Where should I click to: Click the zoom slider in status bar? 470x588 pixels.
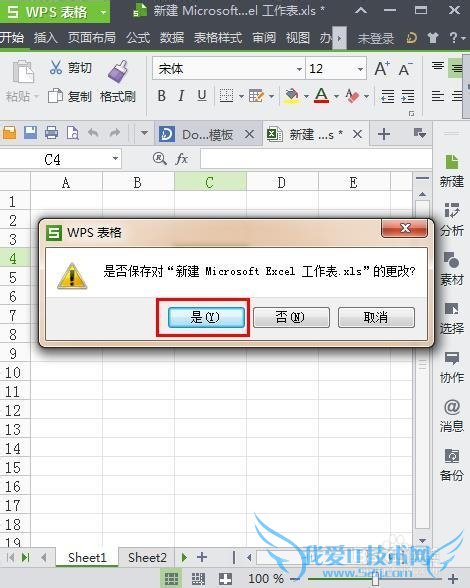click(374, 579)
